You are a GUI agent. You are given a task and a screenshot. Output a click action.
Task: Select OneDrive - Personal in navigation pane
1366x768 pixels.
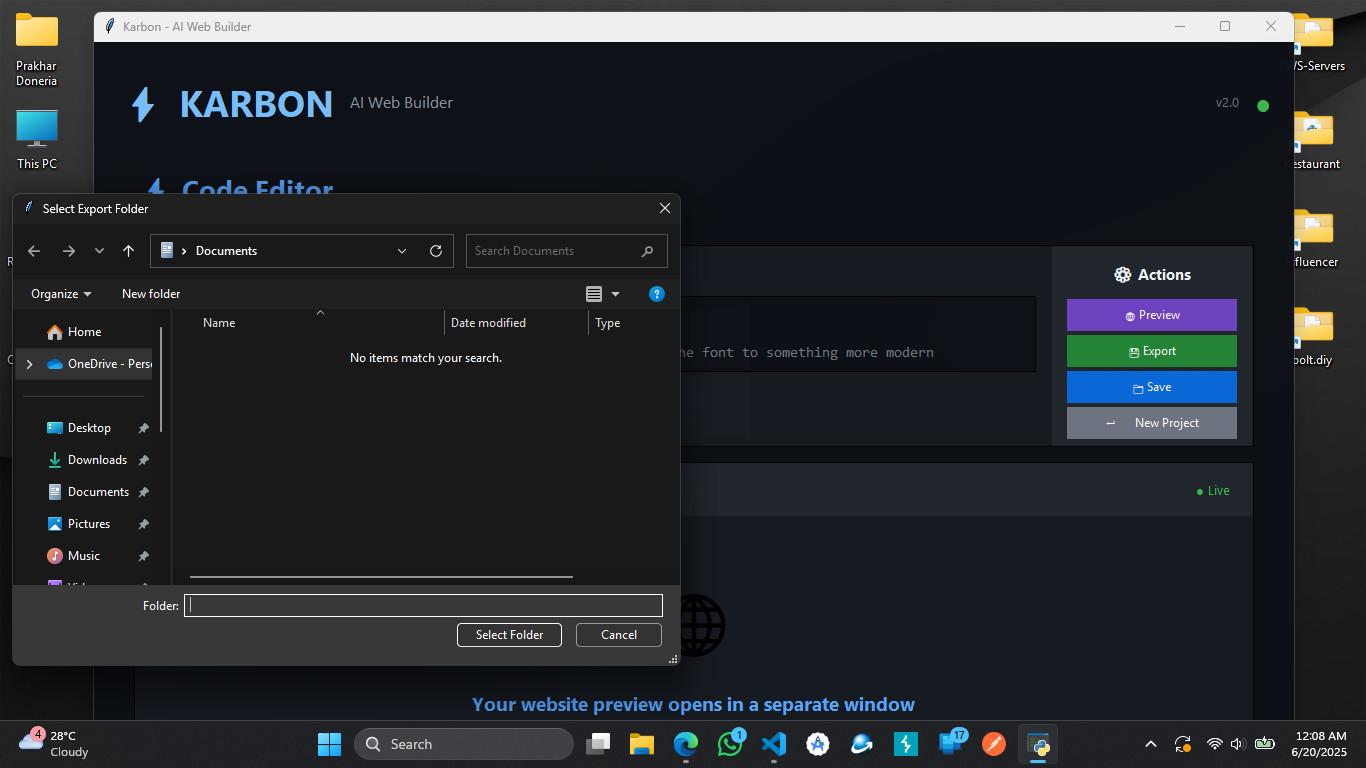98,364
